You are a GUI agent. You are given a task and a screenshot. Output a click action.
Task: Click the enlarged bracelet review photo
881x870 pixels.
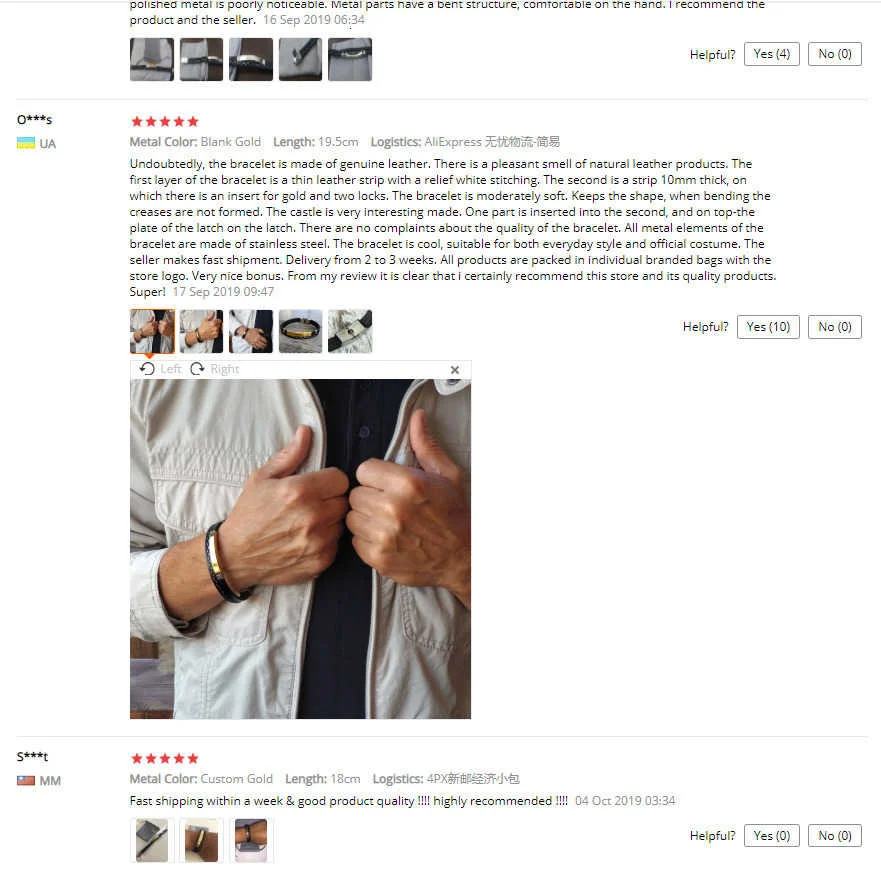tap(300, 549)
